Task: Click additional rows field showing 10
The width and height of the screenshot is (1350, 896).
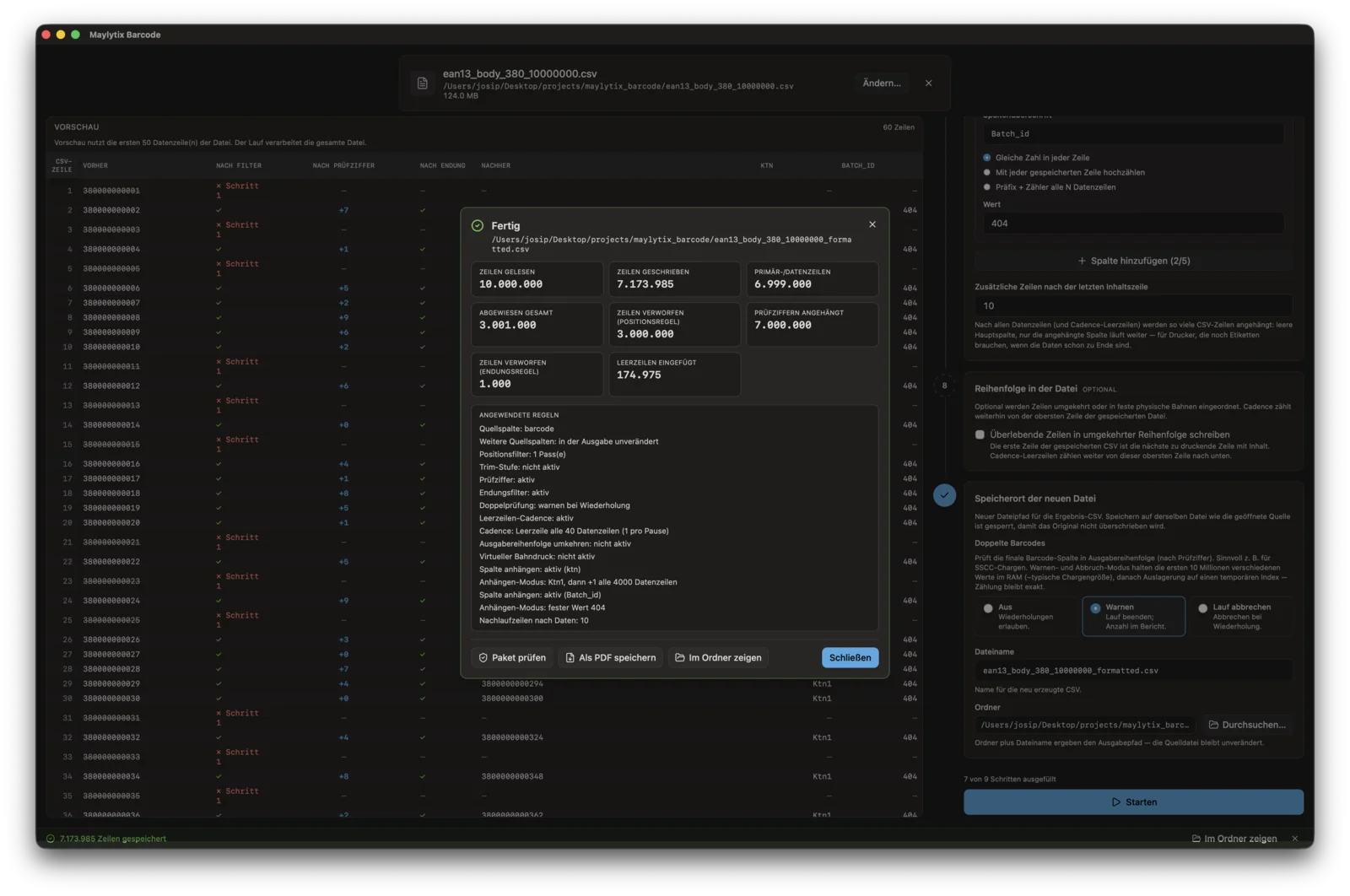Action: click(x=1133, y=305)
